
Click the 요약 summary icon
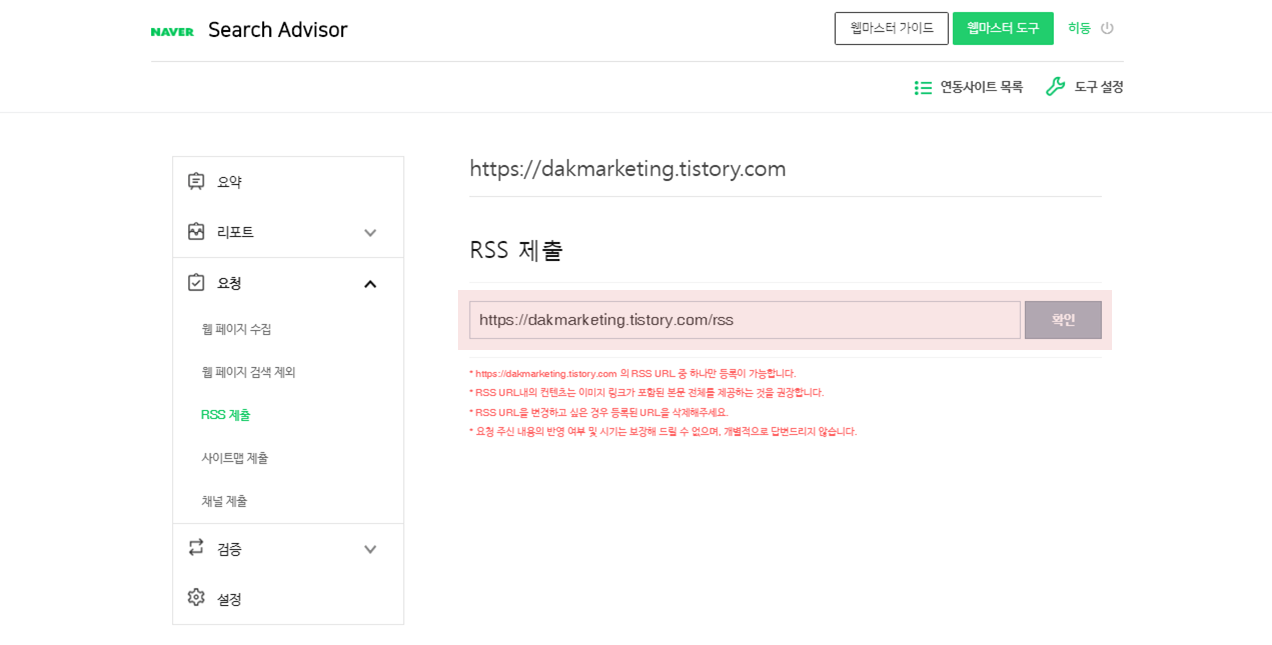(x=196, y=181)
